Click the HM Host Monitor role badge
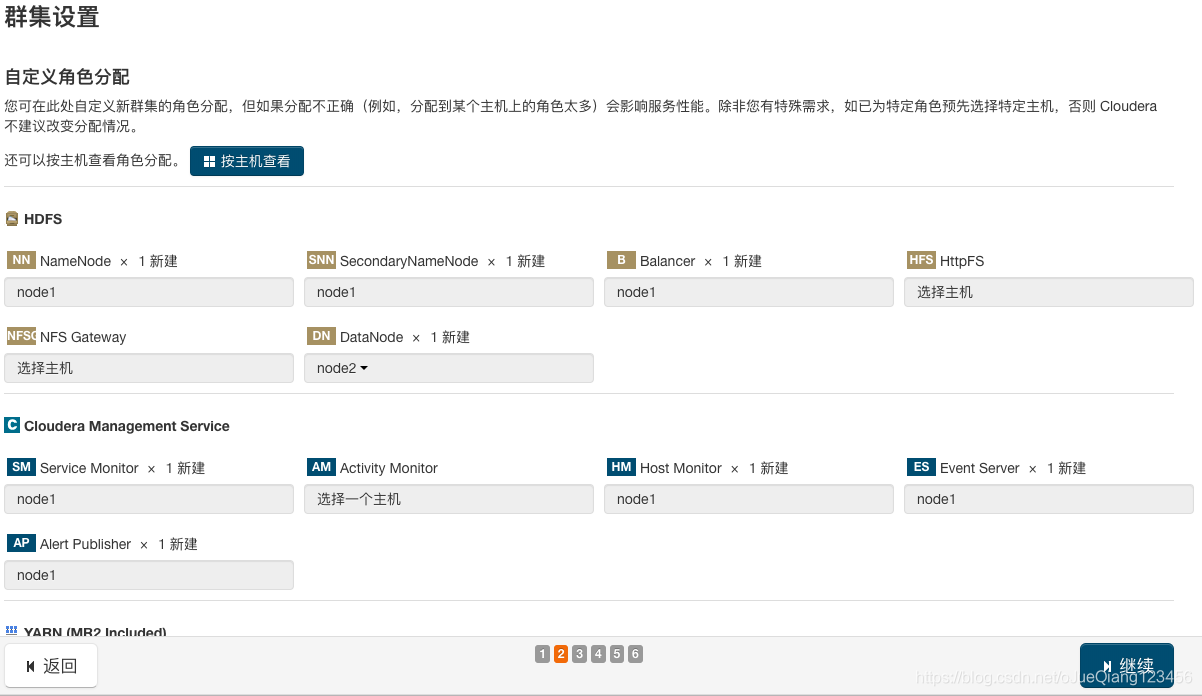This screenshot has width=1202, height=696. [x=621, y=467]
